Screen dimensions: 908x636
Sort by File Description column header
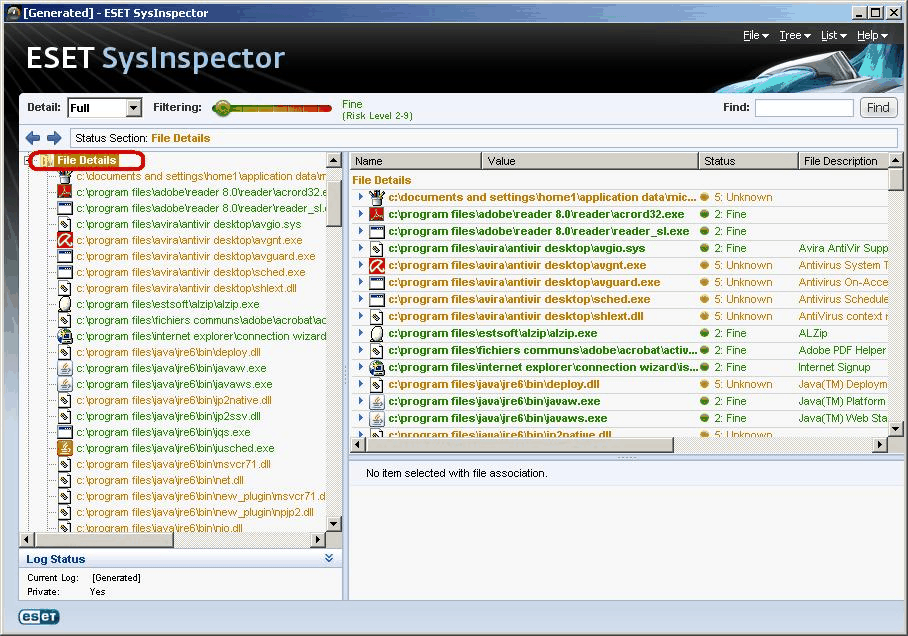(843, 161)
